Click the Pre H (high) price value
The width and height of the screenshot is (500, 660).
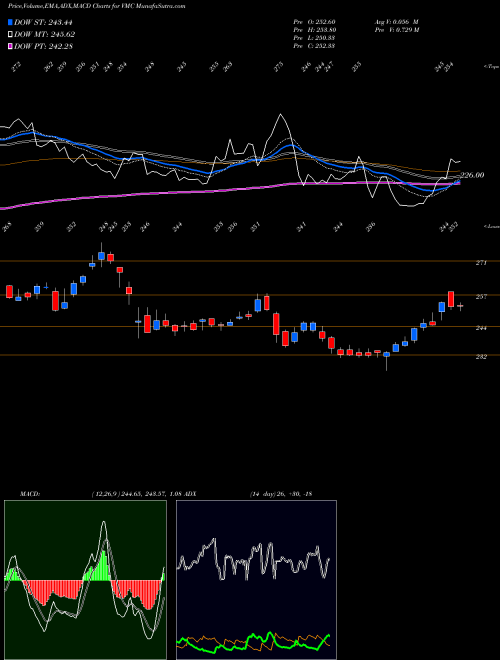[314, 30]
